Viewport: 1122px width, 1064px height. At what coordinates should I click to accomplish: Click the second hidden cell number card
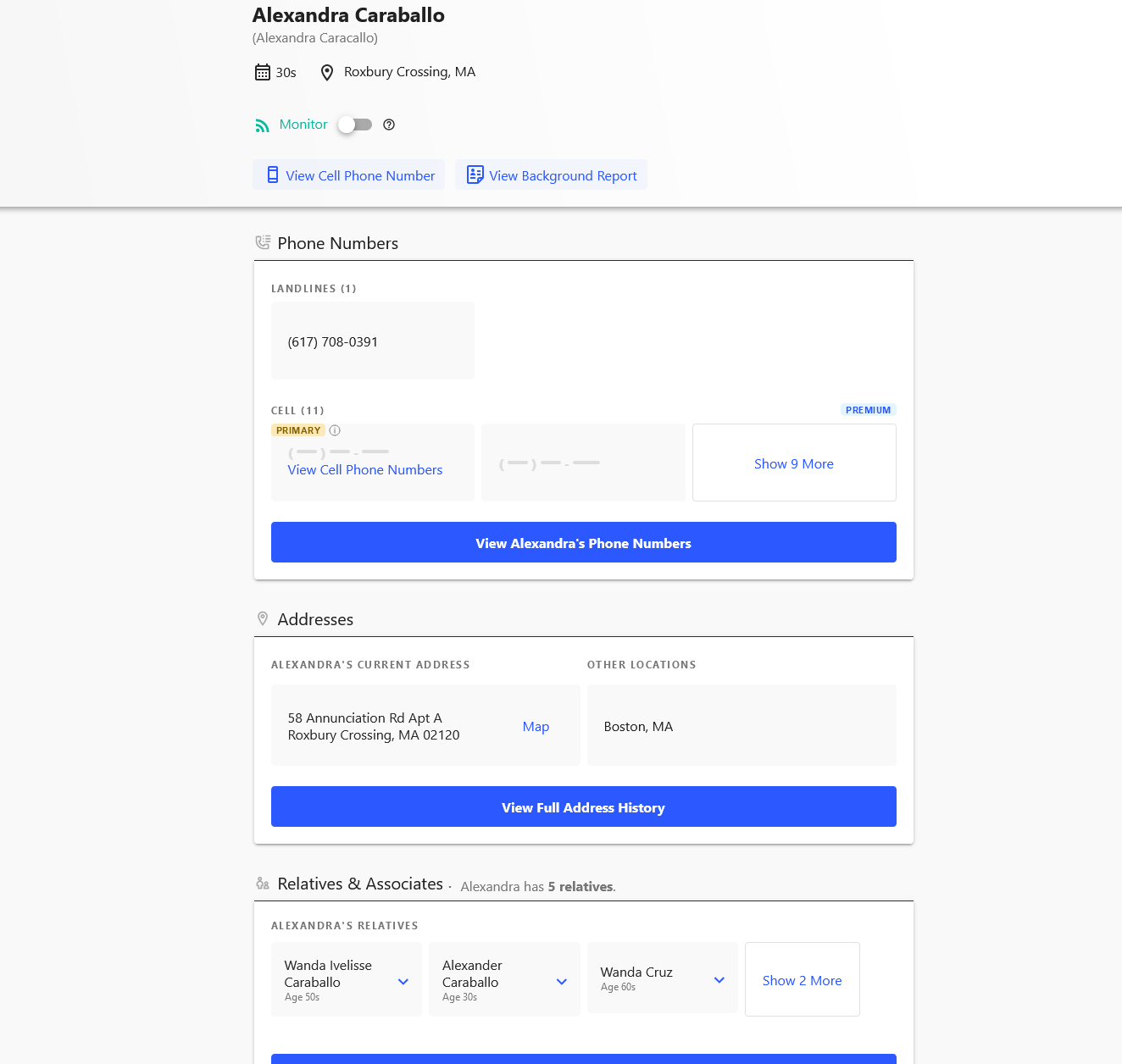click(x=584, y=463)
